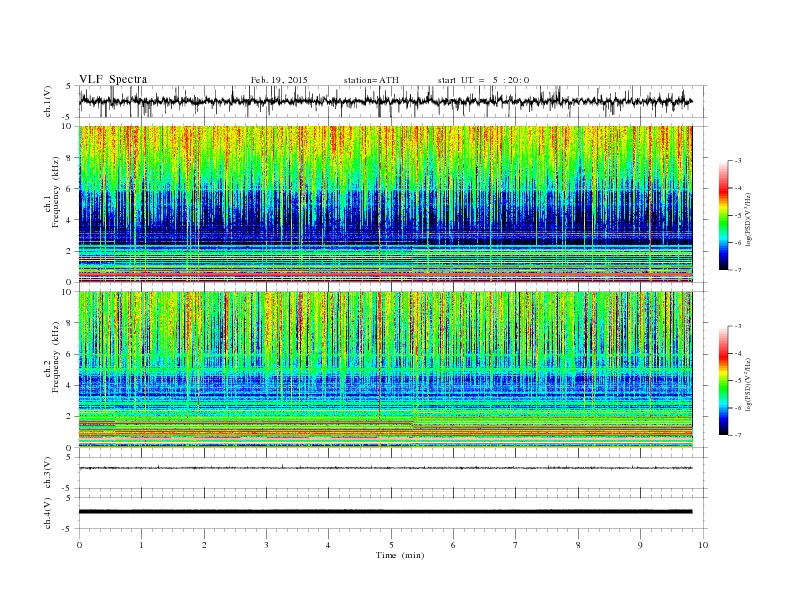Click the ch.2 "Frequency (kHz)" axis label
The image size is (792, 612).
56,357
